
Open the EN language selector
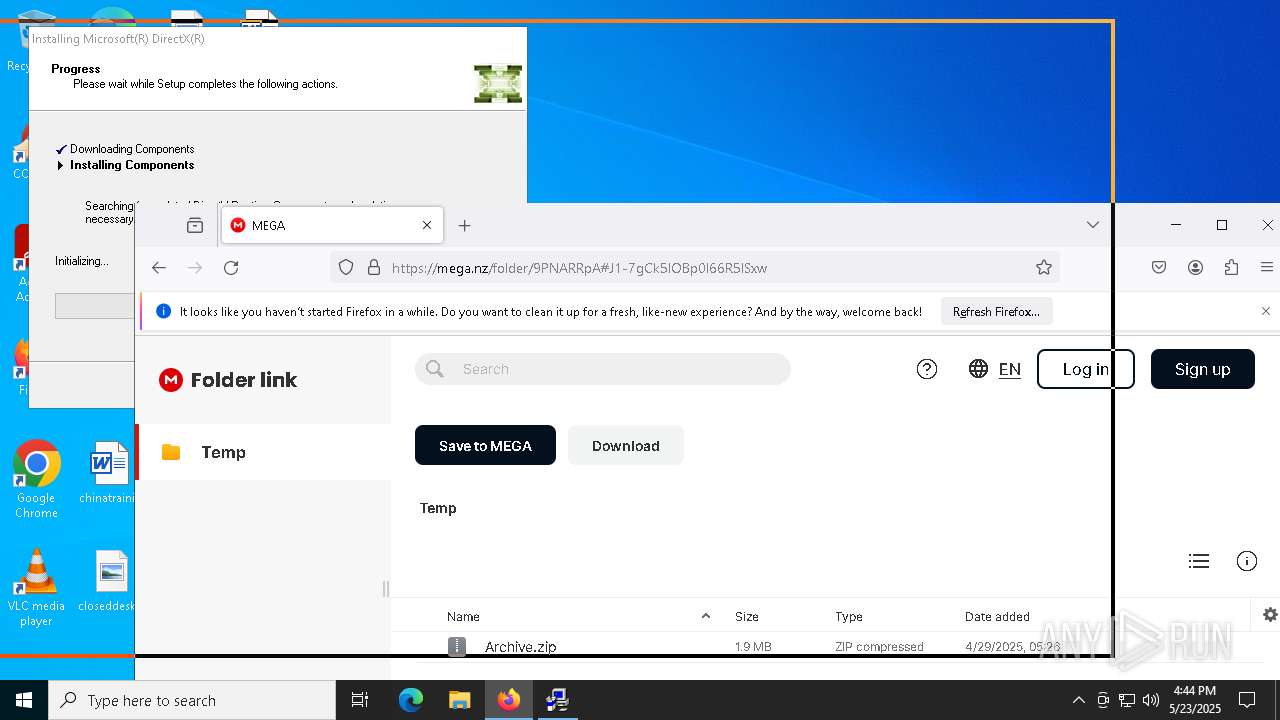[995, 369]
